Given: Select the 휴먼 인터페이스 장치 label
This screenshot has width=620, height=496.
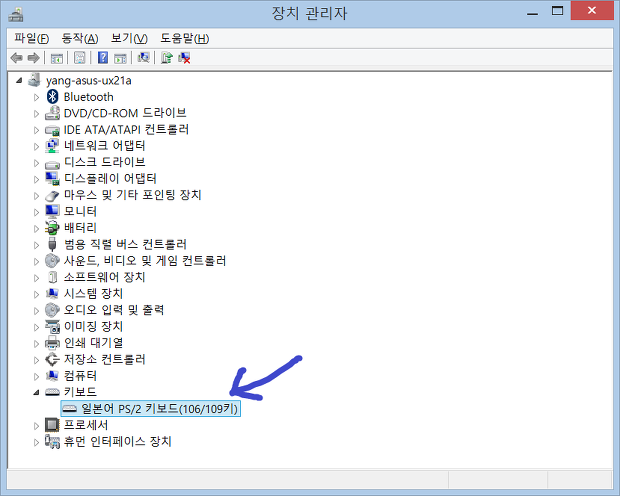Looking at the screenshot, I should (117, 441).
